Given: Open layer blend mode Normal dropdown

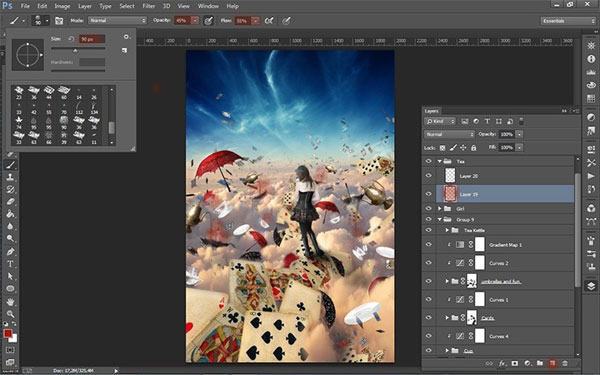Looking at the screenshot, I should click(449, 134).
